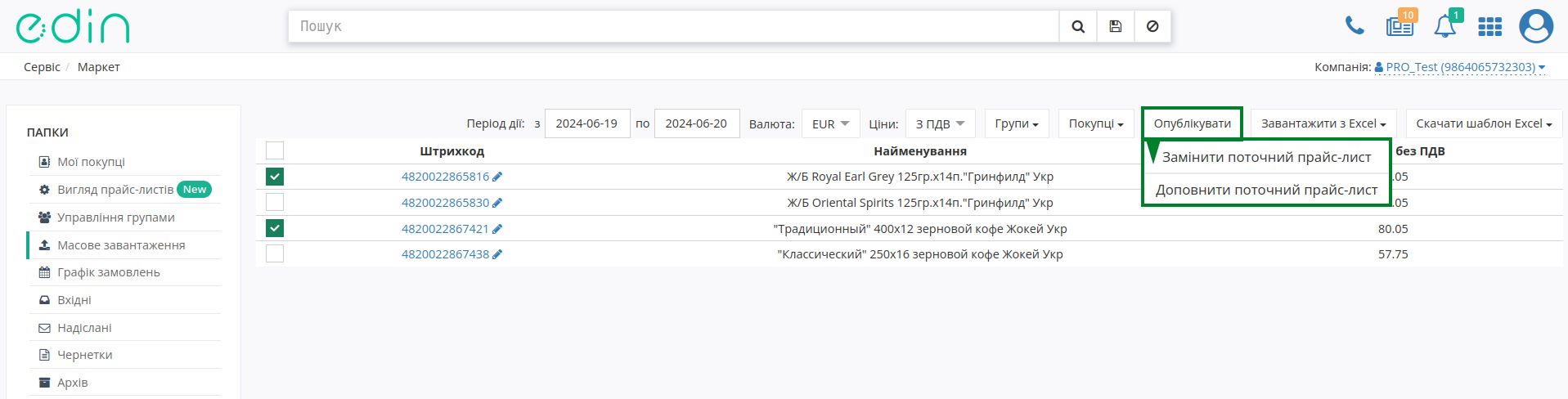Click the Сервіс breadcrumb link

(x=42, y=67)
